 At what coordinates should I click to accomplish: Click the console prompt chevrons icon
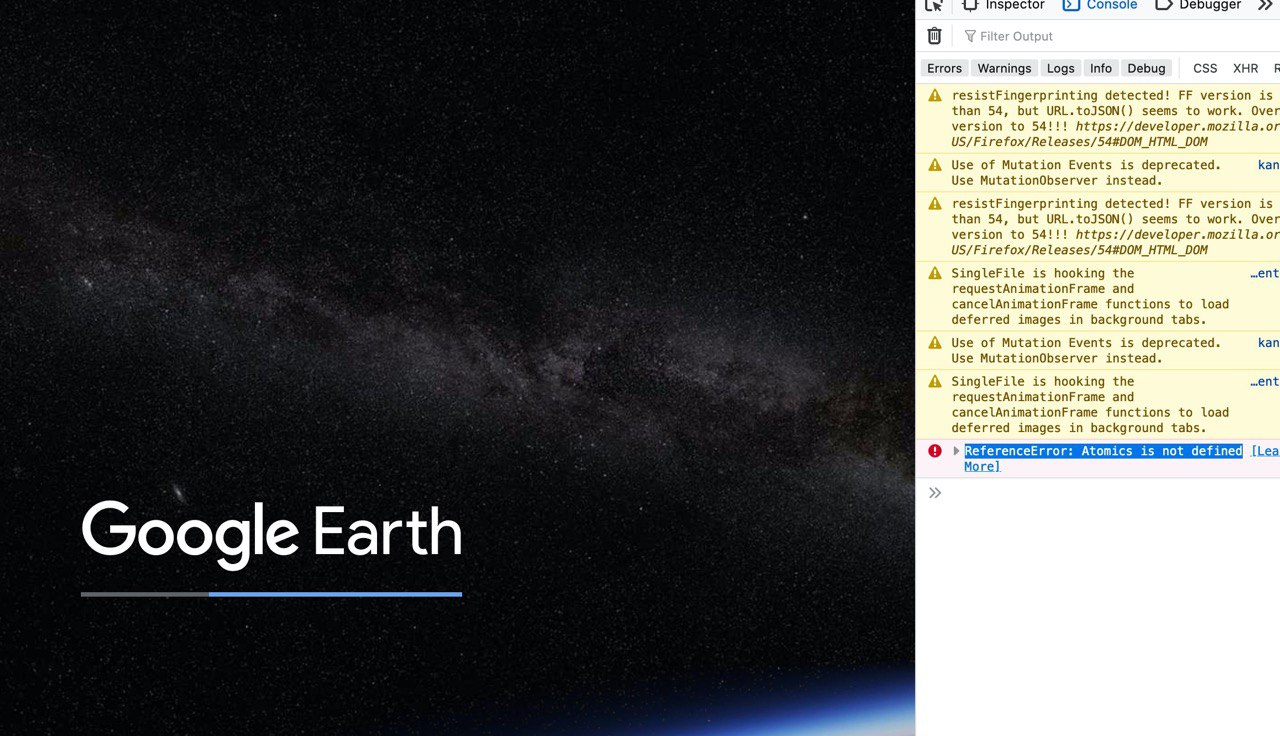pos(935,492)
